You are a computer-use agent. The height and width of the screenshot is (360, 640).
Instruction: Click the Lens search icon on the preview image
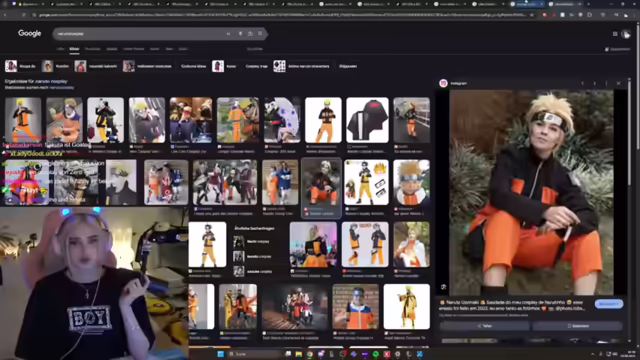coord(443,287)
